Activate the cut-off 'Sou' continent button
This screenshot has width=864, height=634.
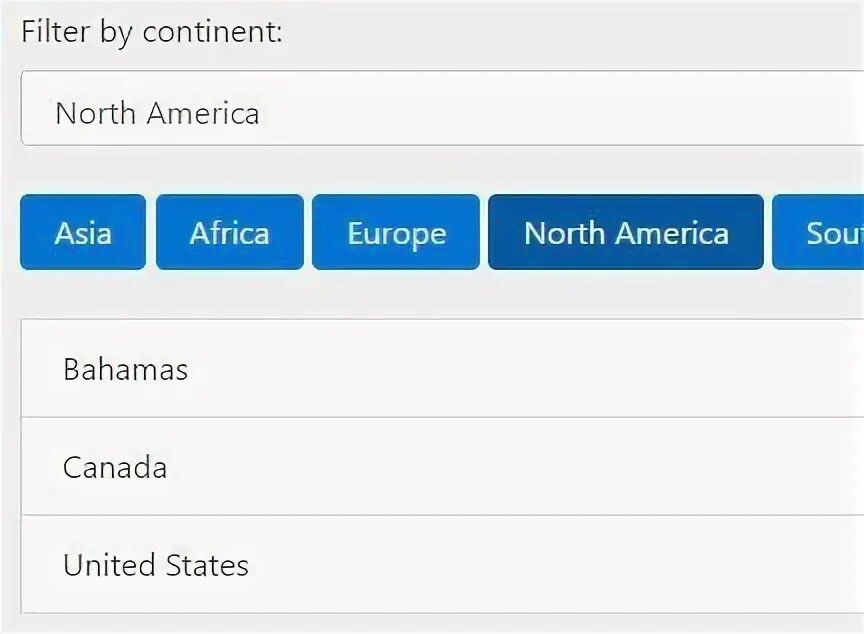click(x=818, y=232)
